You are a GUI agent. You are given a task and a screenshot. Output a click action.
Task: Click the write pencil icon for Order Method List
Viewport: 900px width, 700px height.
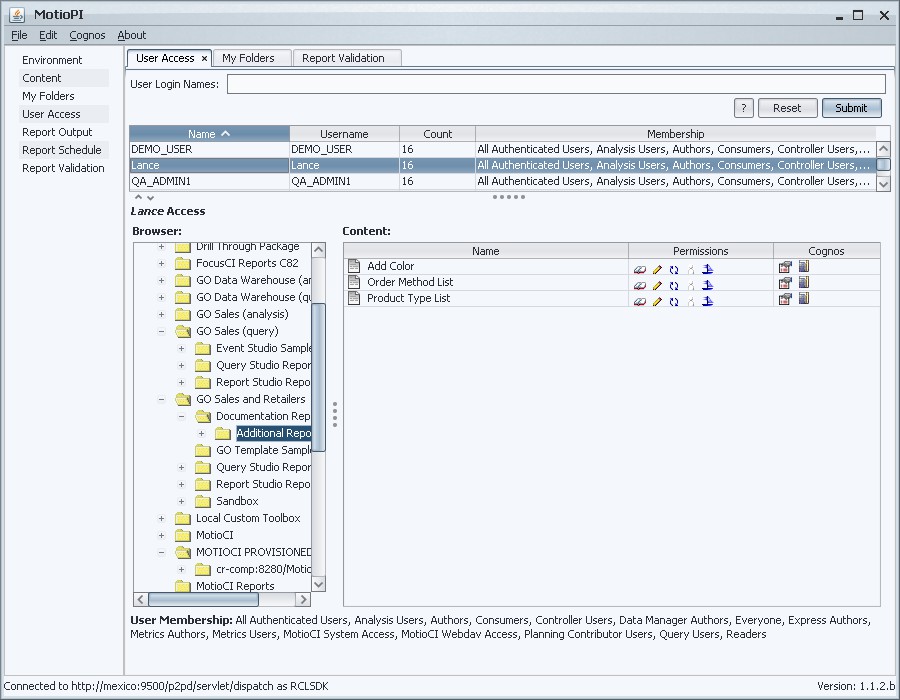tap(657, 285)
